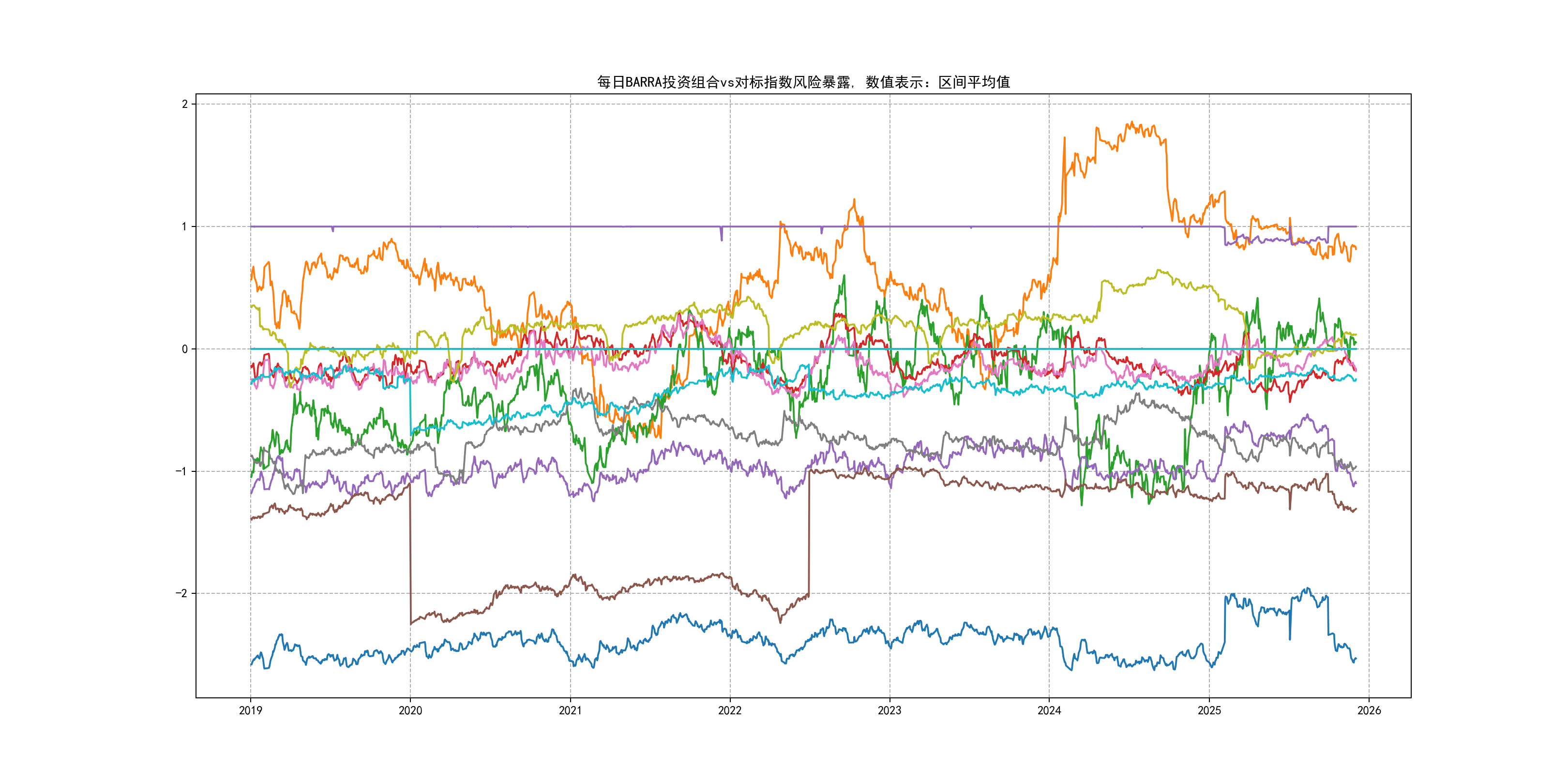Click the y-axis label 1

[184, 226]
